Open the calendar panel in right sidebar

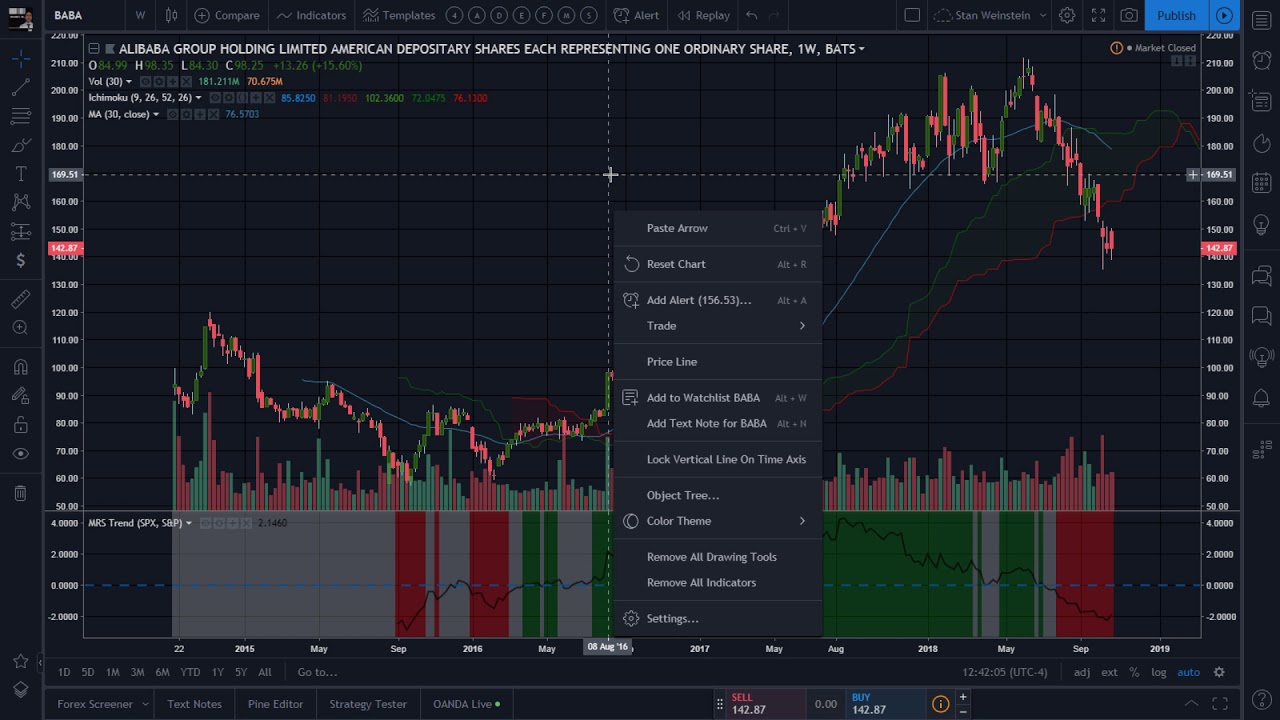[1261, 183]
